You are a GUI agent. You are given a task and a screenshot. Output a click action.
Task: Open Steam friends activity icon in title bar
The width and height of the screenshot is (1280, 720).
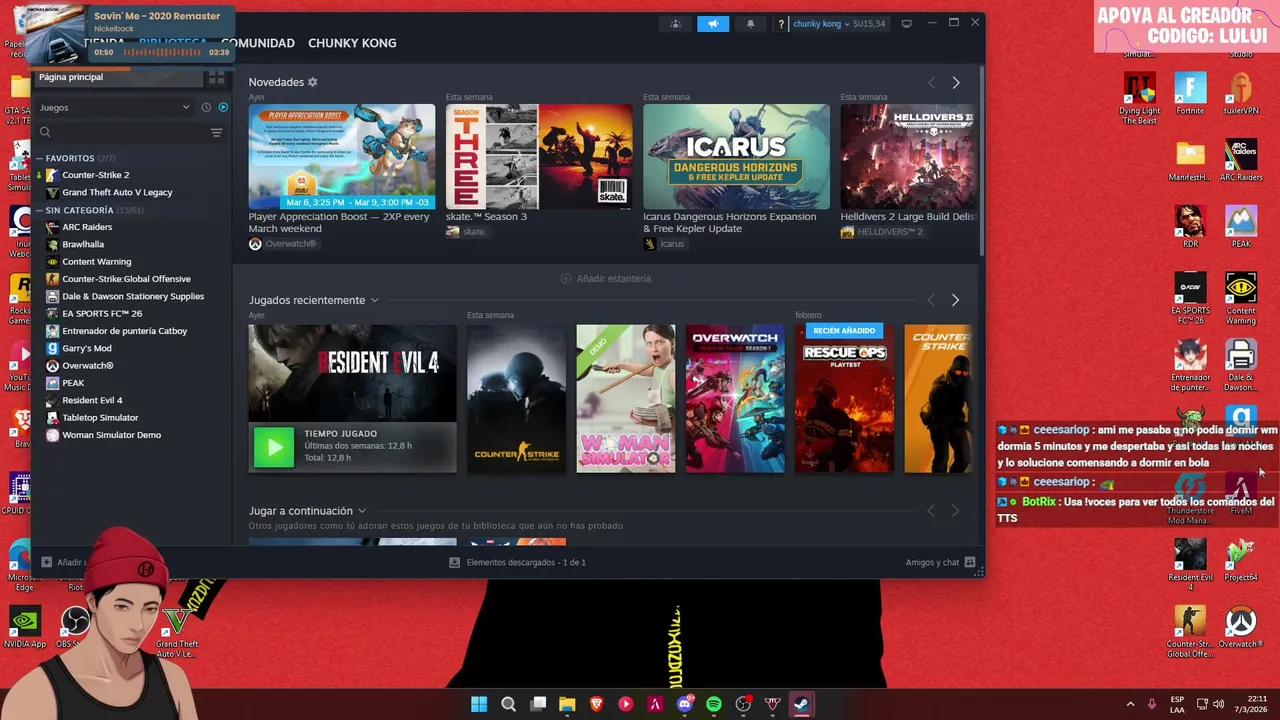(x=676, y=24)
